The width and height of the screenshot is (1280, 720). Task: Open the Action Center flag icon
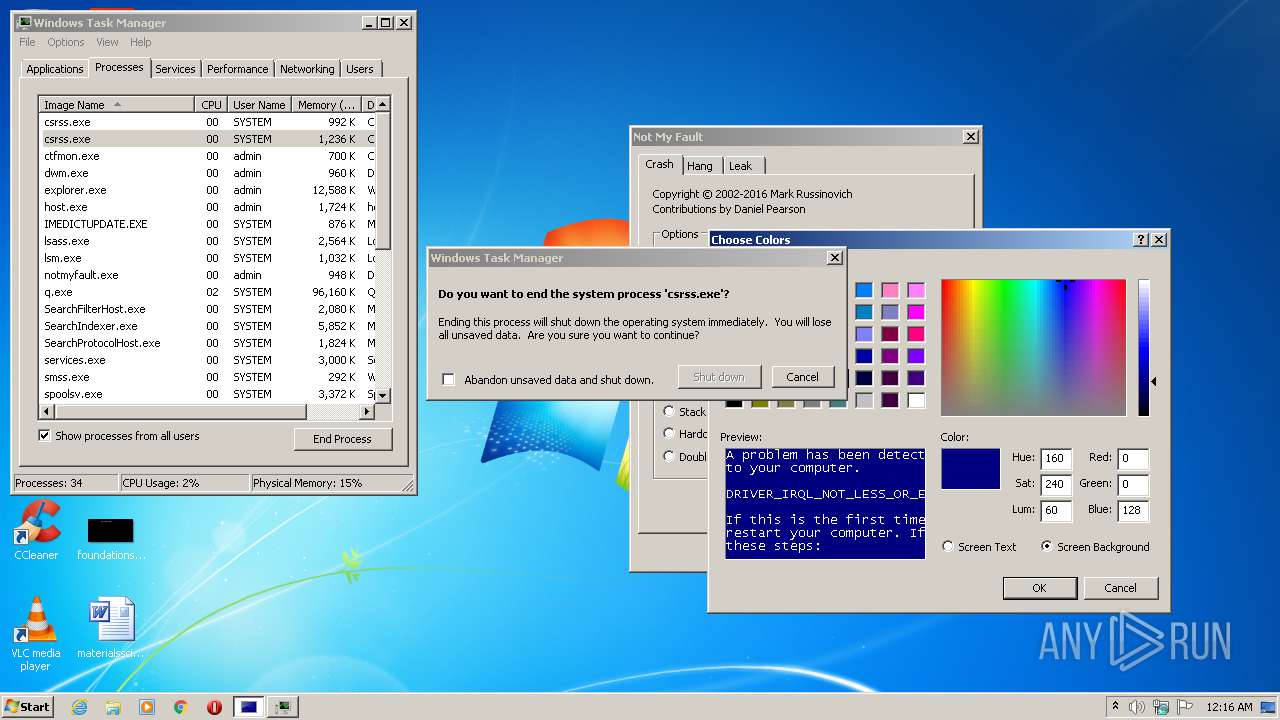pyautogui.click(x=1186, y=707)
